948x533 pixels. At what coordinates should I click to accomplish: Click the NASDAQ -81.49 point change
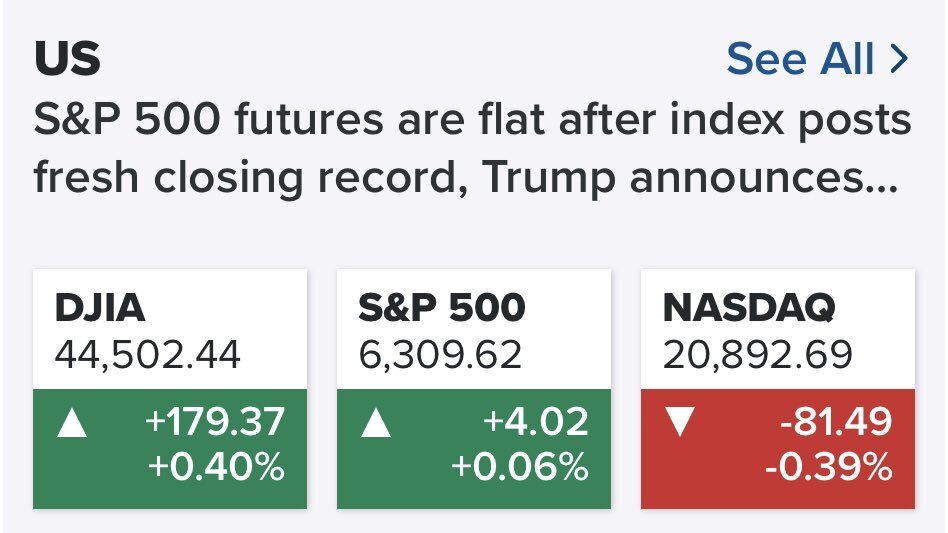(837, 424)
